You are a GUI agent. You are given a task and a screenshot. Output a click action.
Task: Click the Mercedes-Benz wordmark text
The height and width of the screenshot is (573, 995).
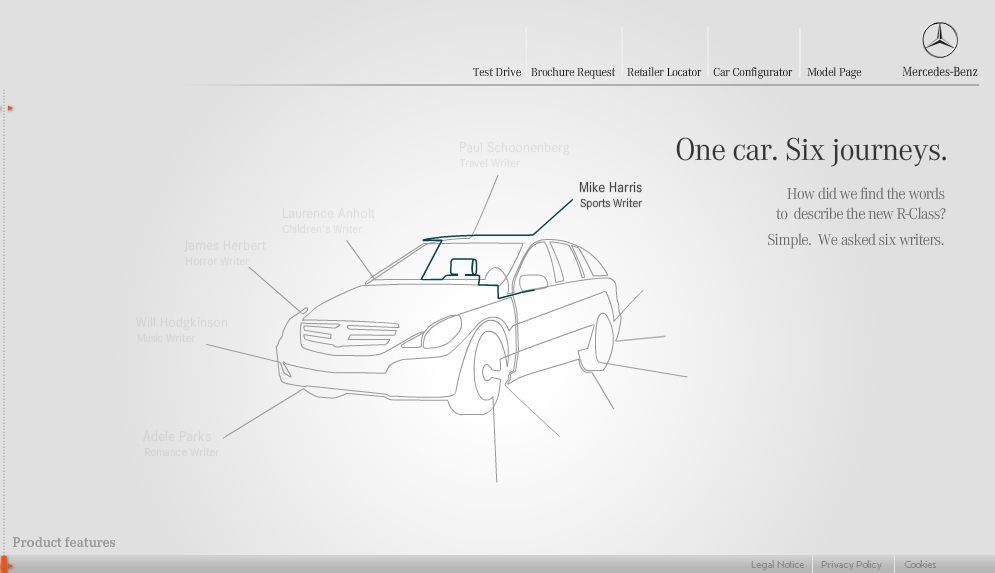point(940,72)
